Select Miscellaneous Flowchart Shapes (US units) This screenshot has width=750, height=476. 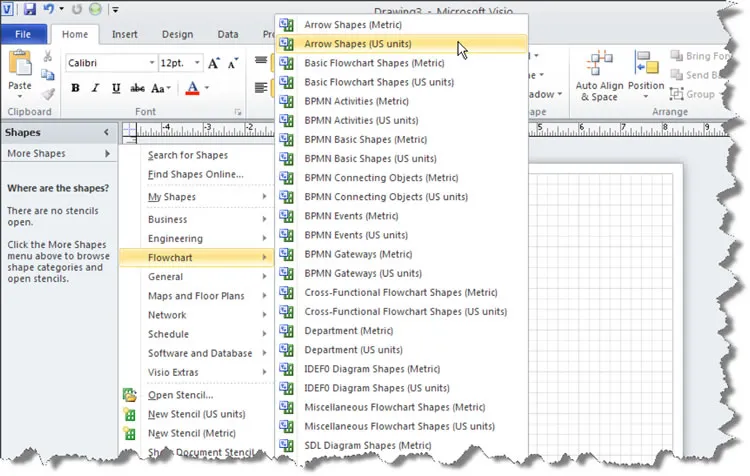click(x=402, y=426)
